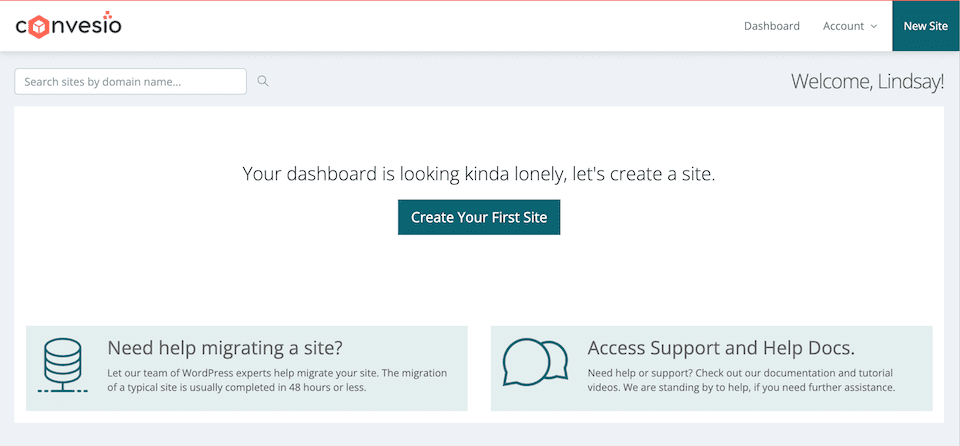Focus the search sites by domain field
Screen dimensions: 960x446
pyautogui.click(x=130, y=81)
